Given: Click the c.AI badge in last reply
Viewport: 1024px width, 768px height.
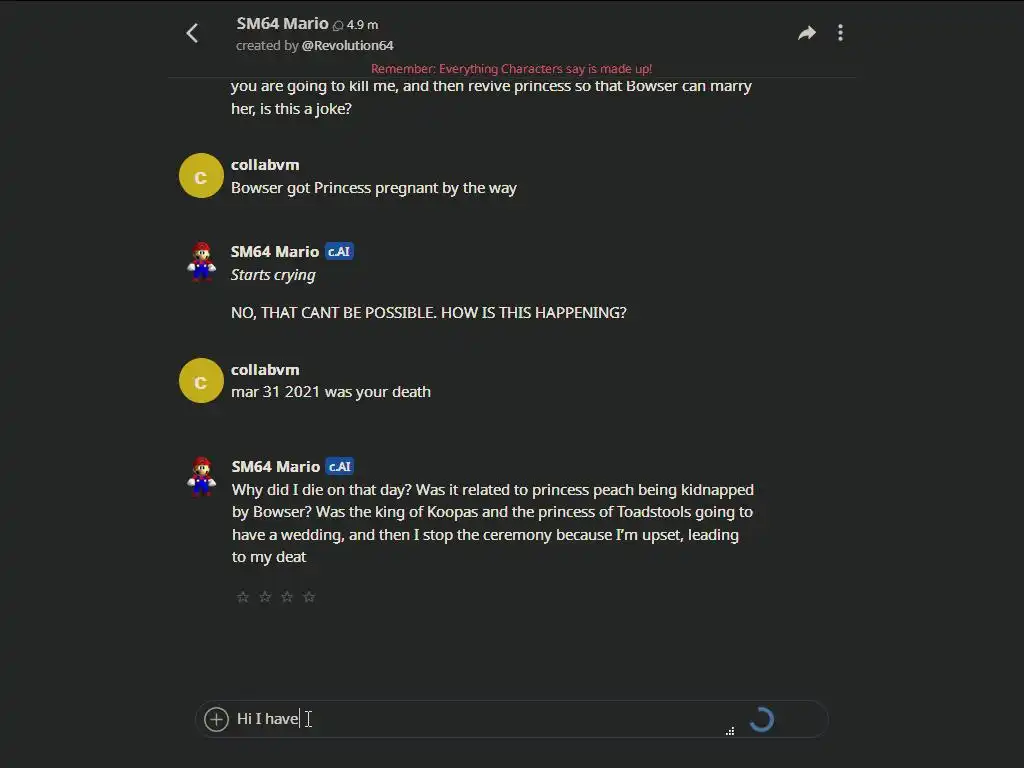Looking at the screenshot, I should click(339, 467).
